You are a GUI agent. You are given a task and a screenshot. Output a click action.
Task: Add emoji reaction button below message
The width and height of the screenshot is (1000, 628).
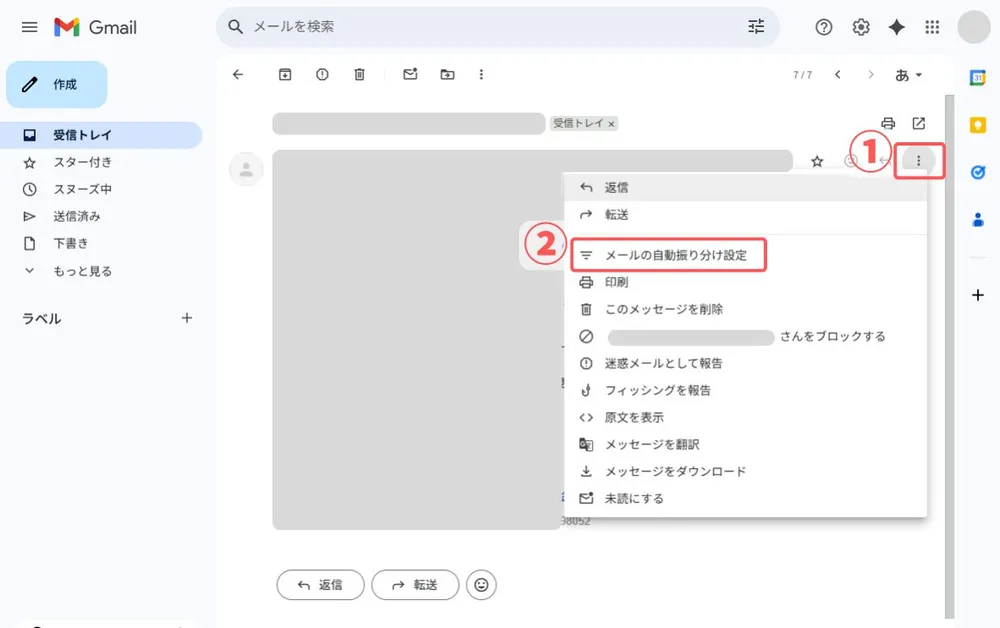coord(481,585)
